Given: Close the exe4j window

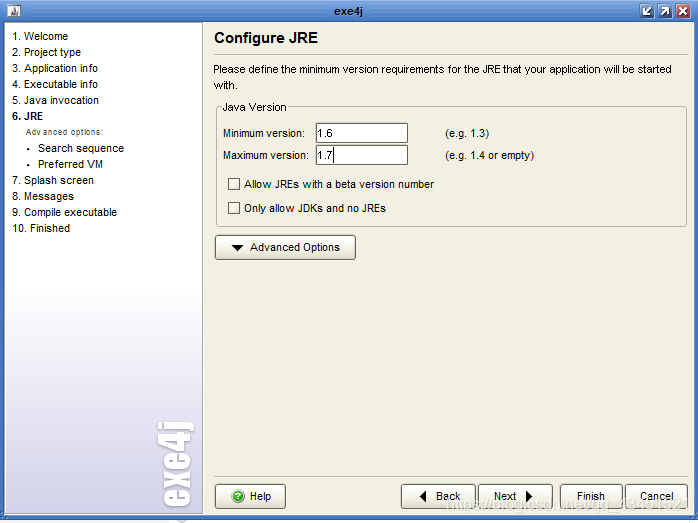Looking at the screenshot, I should pos(683,11).
